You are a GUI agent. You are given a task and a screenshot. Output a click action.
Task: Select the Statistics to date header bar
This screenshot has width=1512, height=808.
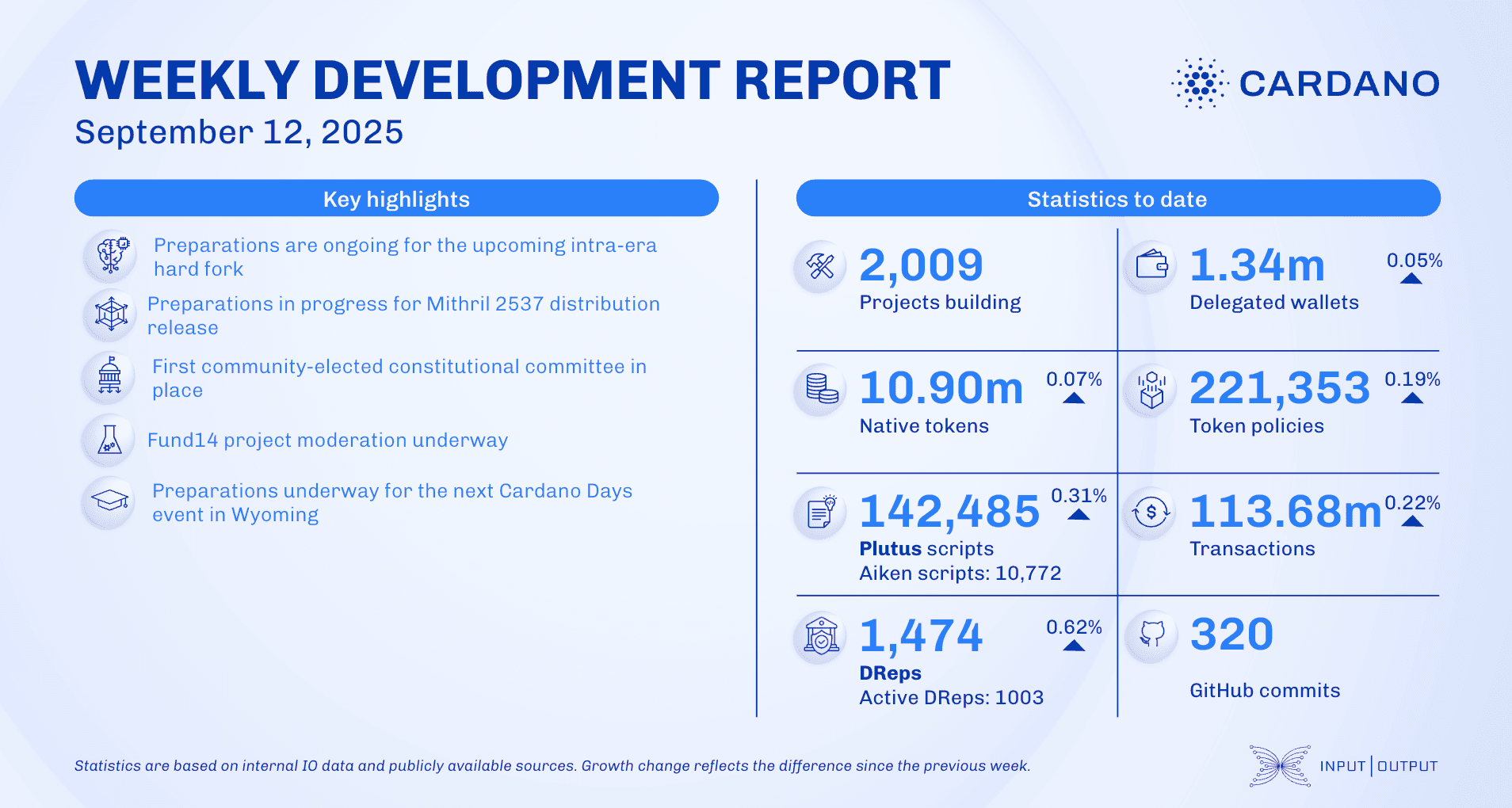[1118, 198]
